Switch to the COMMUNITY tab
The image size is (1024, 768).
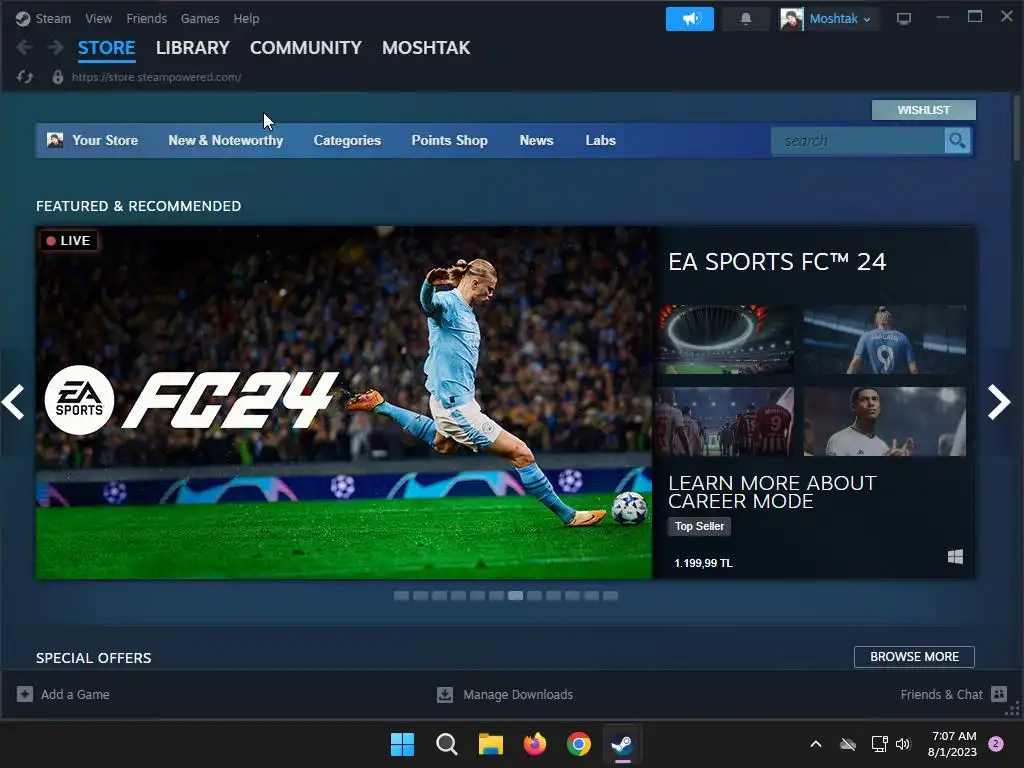pos(306,48)
